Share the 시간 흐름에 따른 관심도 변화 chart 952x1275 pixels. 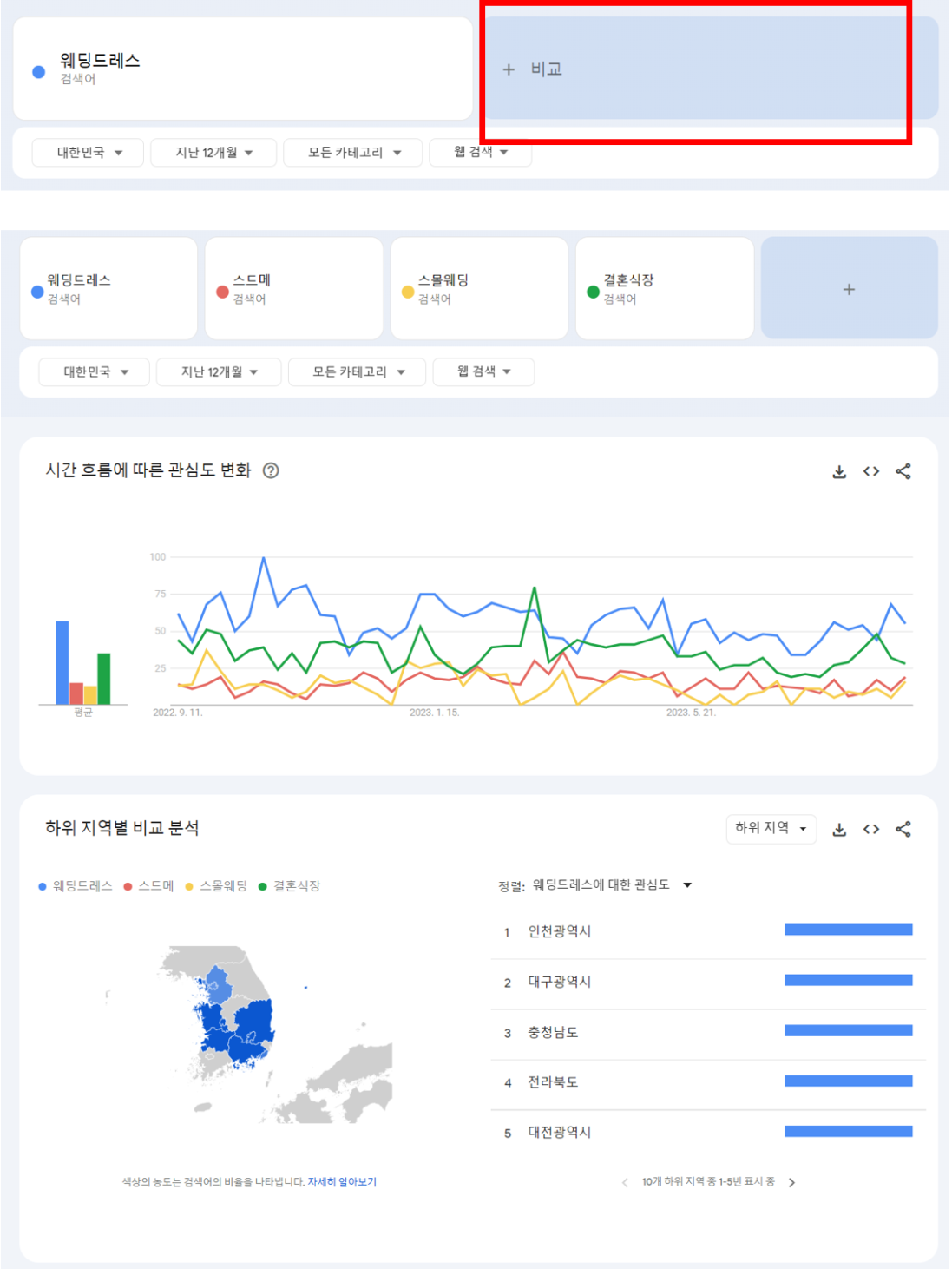point(903,472)
